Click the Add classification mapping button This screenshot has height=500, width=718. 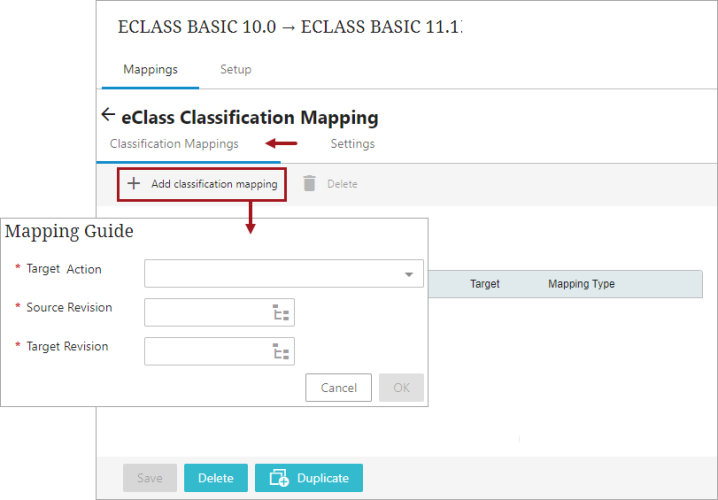[x=202, y=184]
